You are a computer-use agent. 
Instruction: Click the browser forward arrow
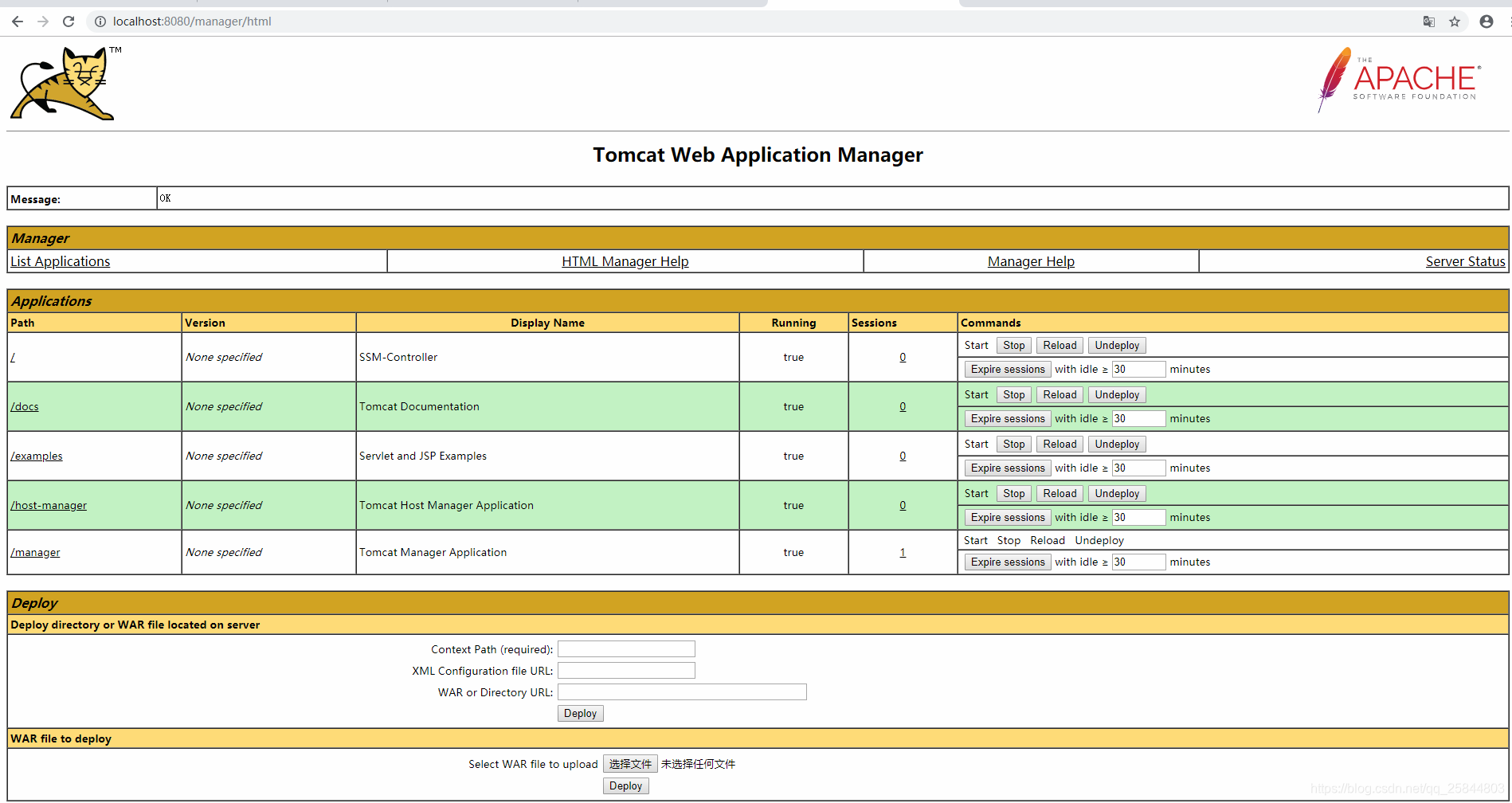[x=43, y=22]
